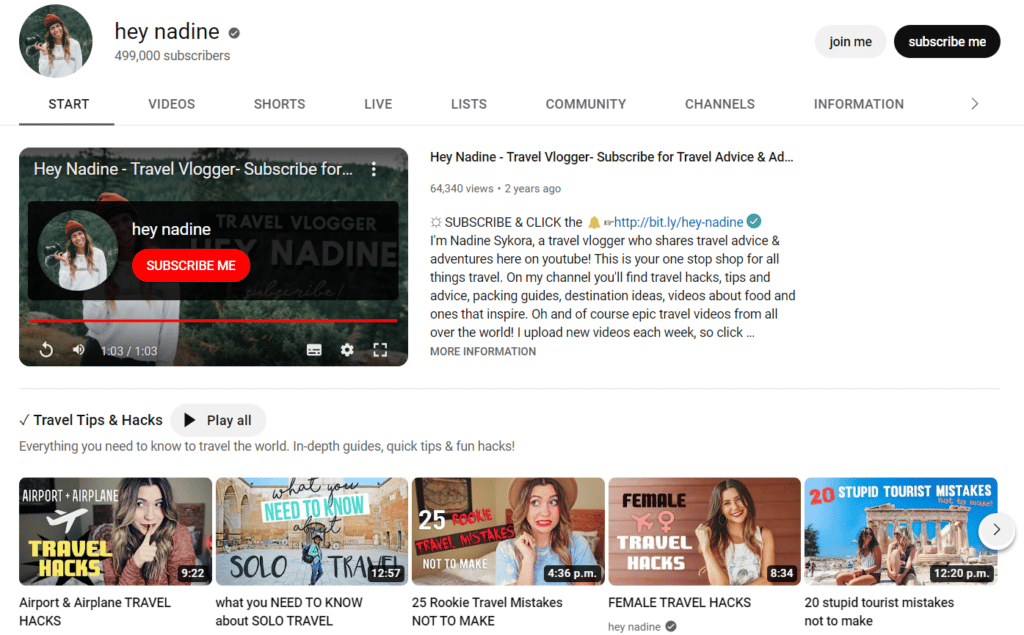Click the 1:03 / 1:03 time display

129,351
